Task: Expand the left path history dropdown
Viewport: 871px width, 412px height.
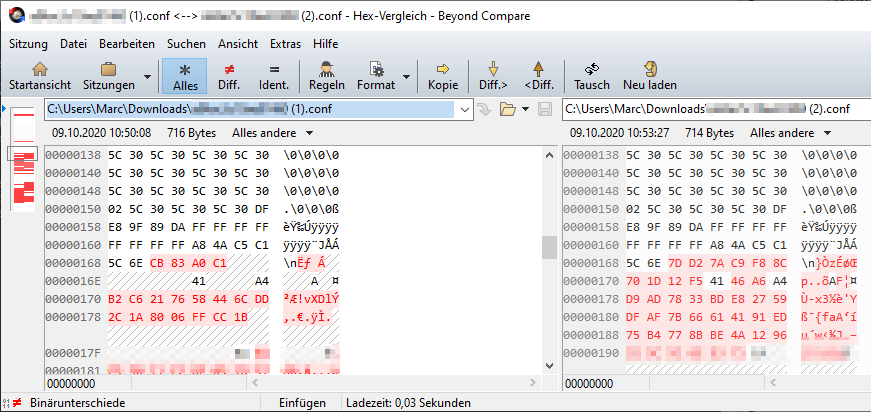Action: point(465,109)
